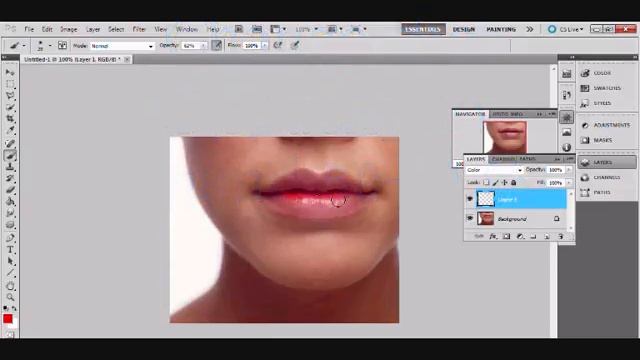Create new adjustment layer icon in Layers panel

tap(520, 236)
